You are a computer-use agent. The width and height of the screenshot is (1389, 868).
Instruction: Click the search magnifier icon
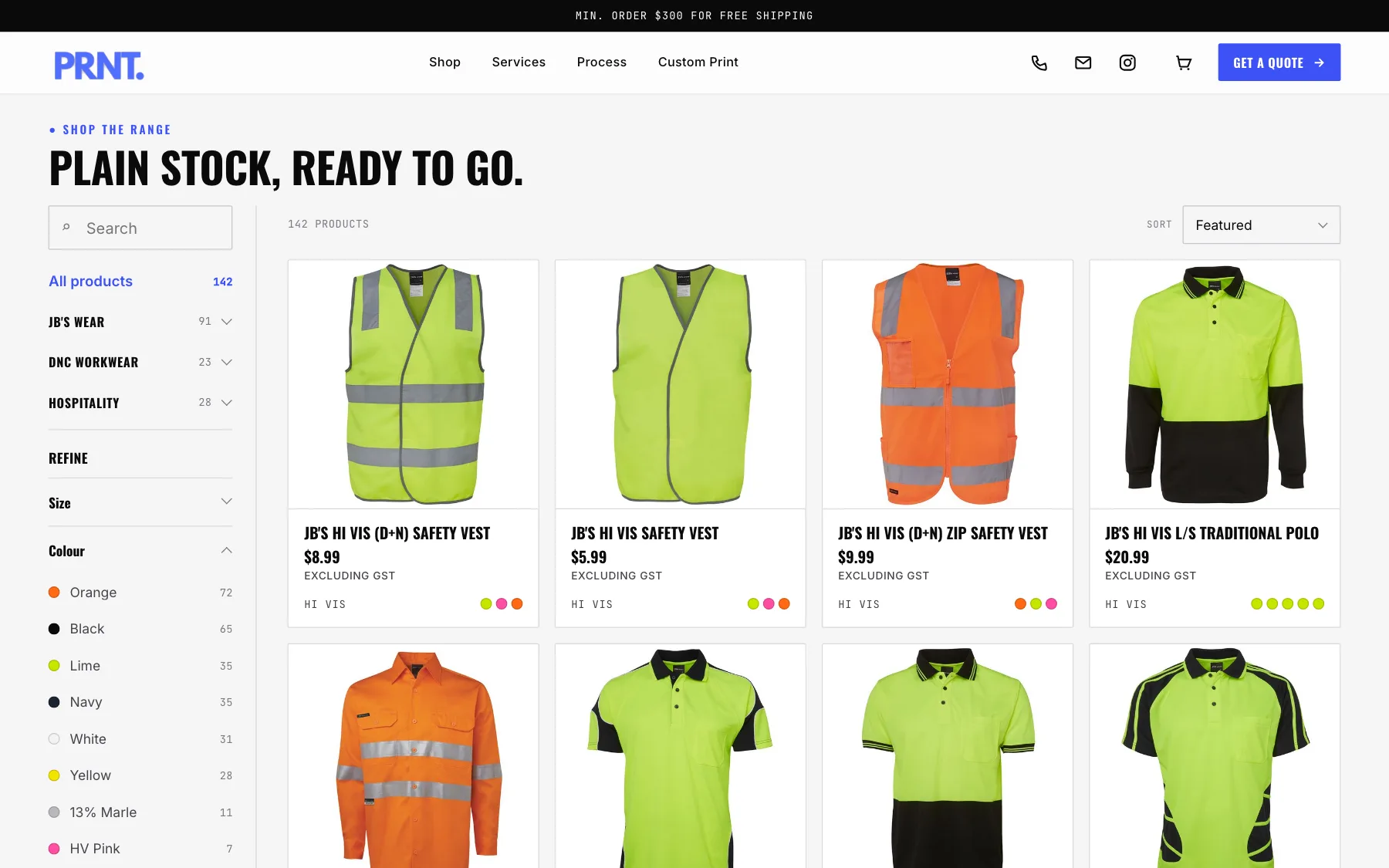click(66, 228)
